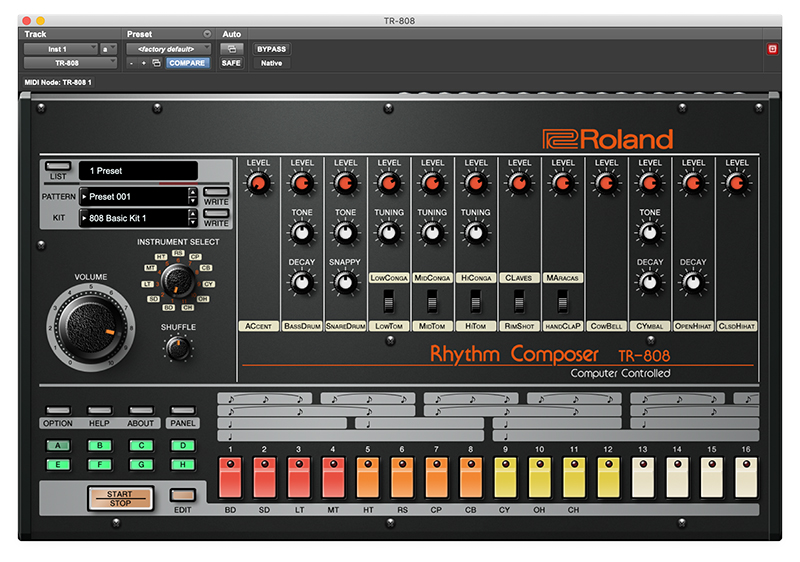Open the TR-808 plugin selector dropdown
Image resolution: width=800 pixels, height=562 pixels.
coord(70,63)
